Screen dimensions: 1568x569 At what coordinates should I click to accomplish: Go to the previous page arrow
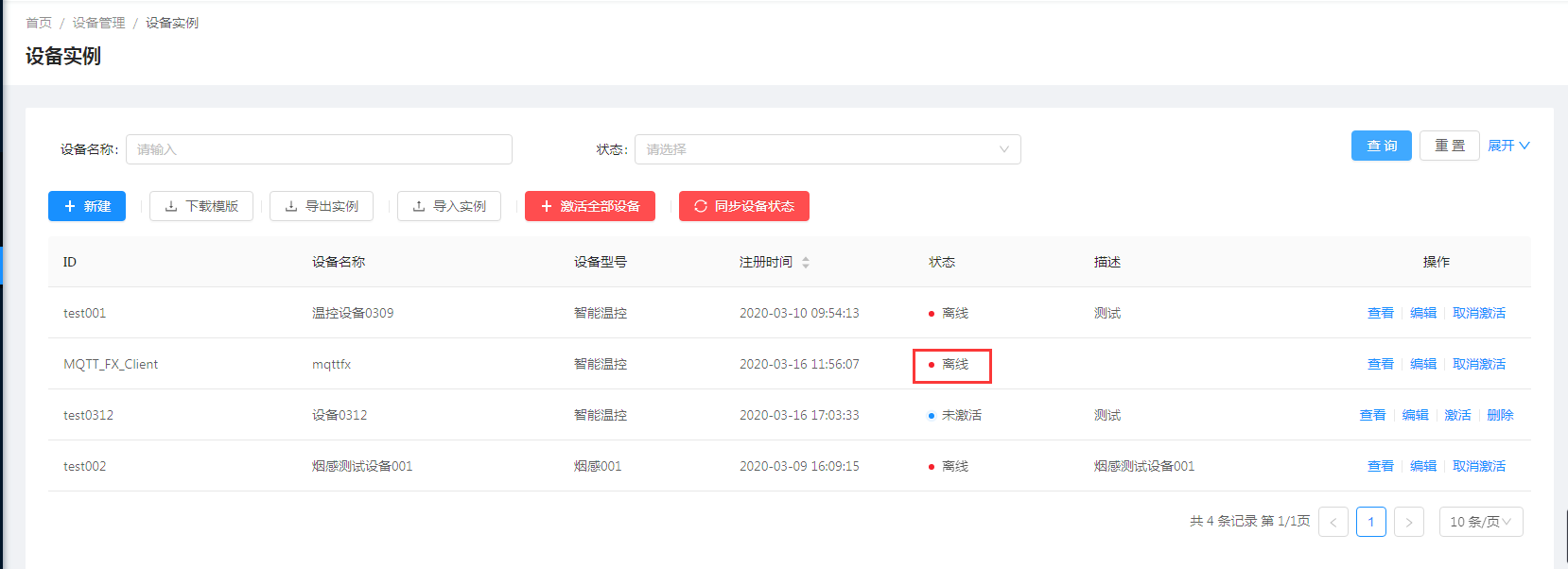tap(1333, 522)
